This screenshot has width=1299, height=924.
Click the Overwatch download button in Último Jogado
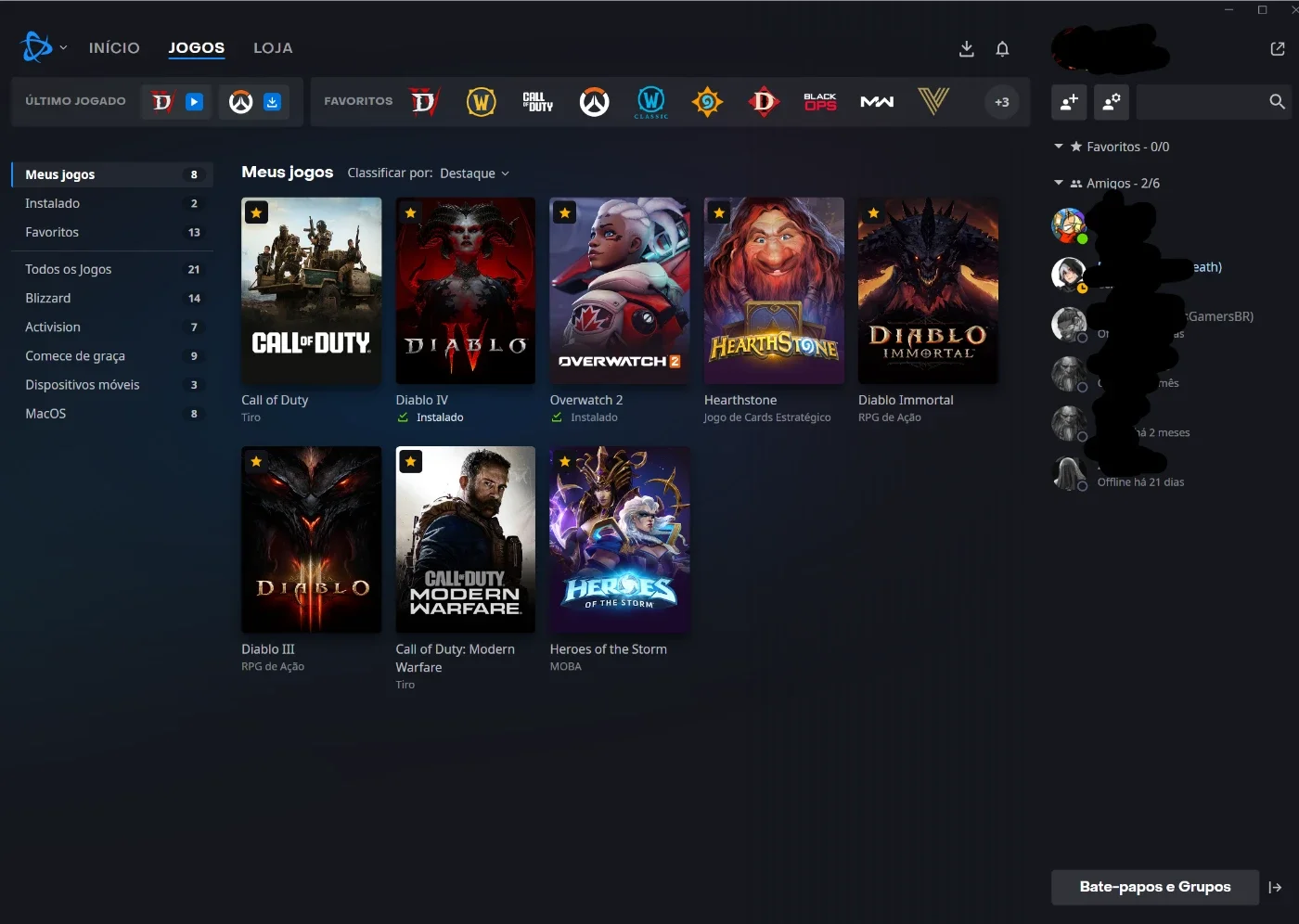pos(272,102)
